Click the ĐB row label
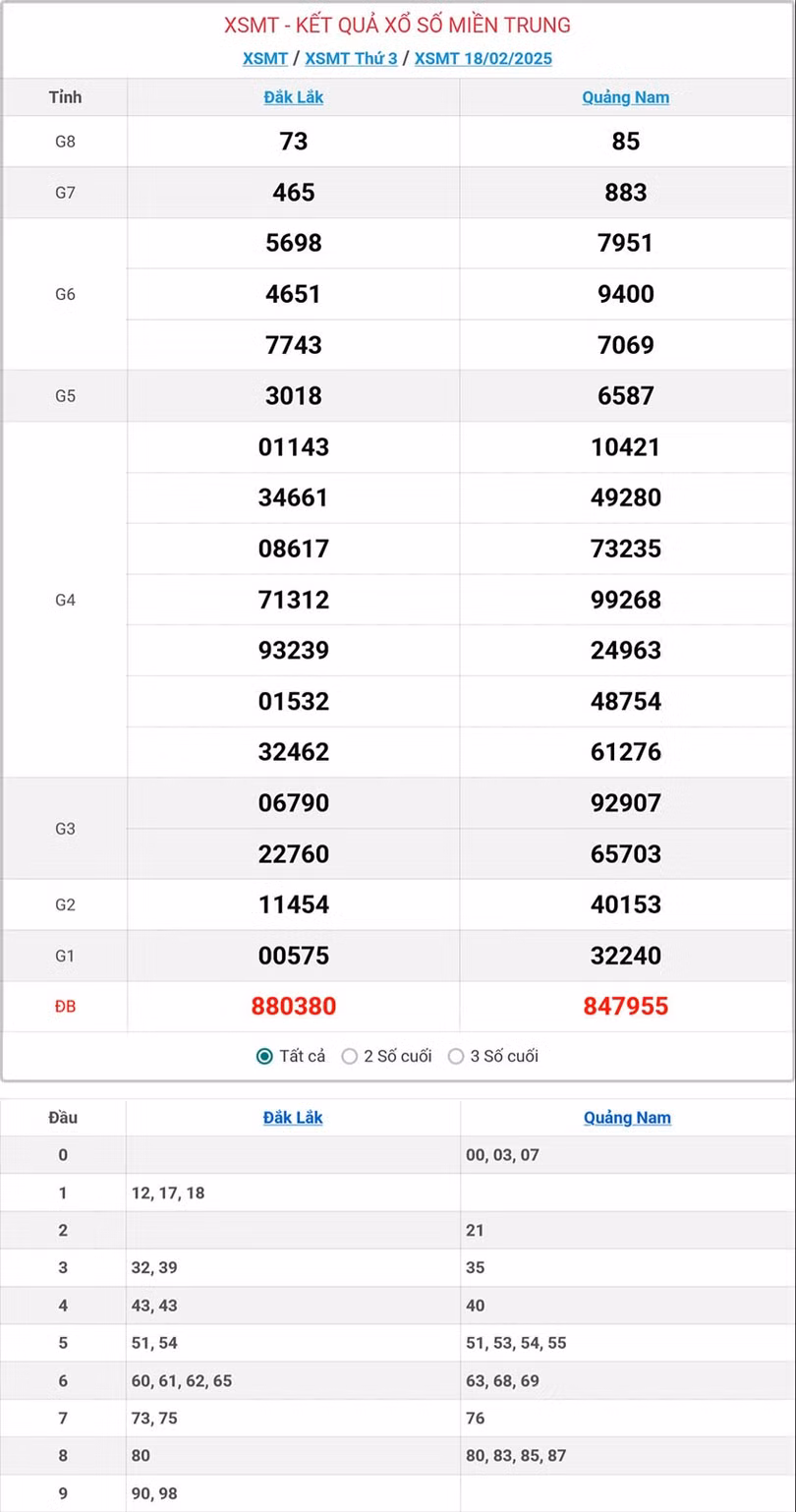Screen dimensions: 796x1512 pos(65,1006)
